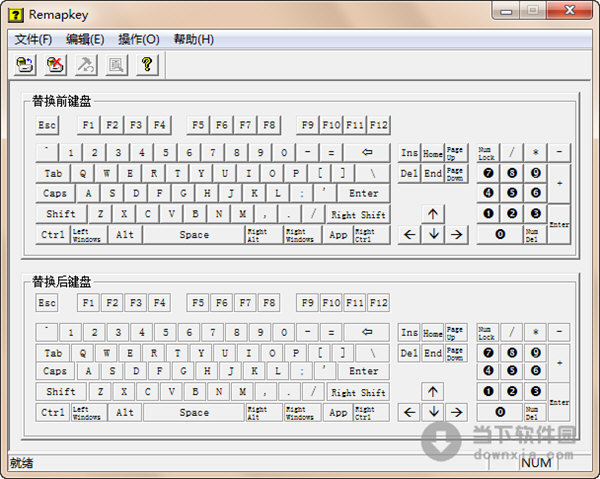Click Right Alt key on top keyboard
The height and width of the screenshot is (479, 600).
click(x=264, y=235)
